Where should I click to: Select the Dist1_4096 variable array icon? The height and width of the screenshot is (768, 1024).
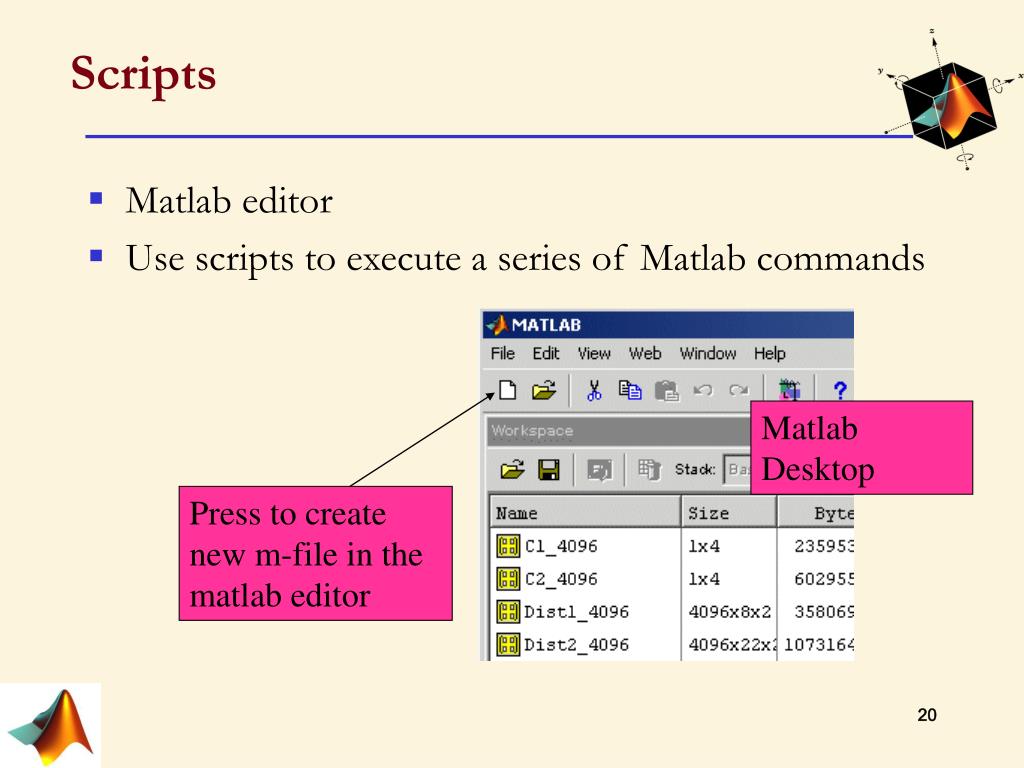coord(508,611)
